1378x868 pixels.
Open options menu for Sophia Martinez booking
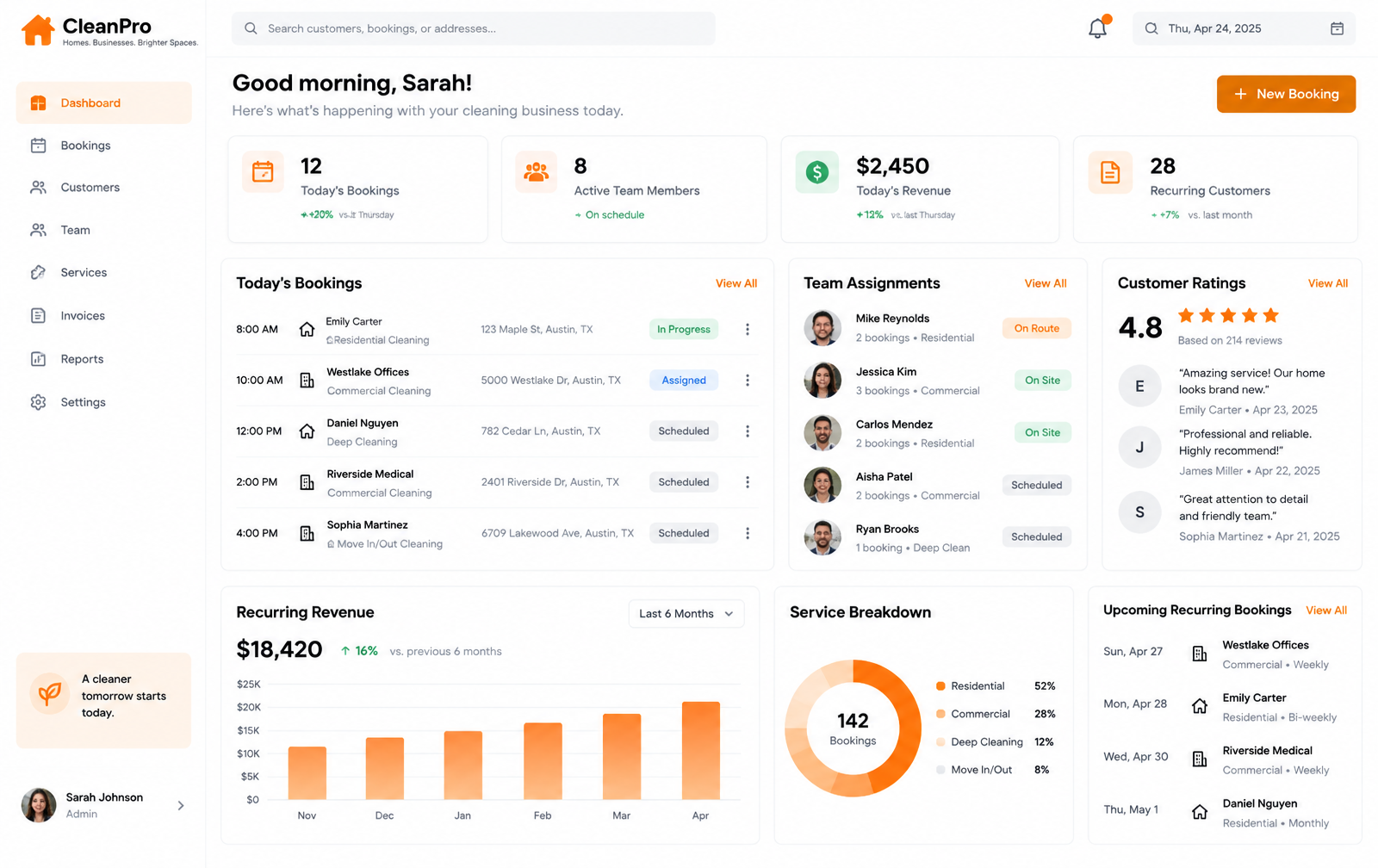748,533
